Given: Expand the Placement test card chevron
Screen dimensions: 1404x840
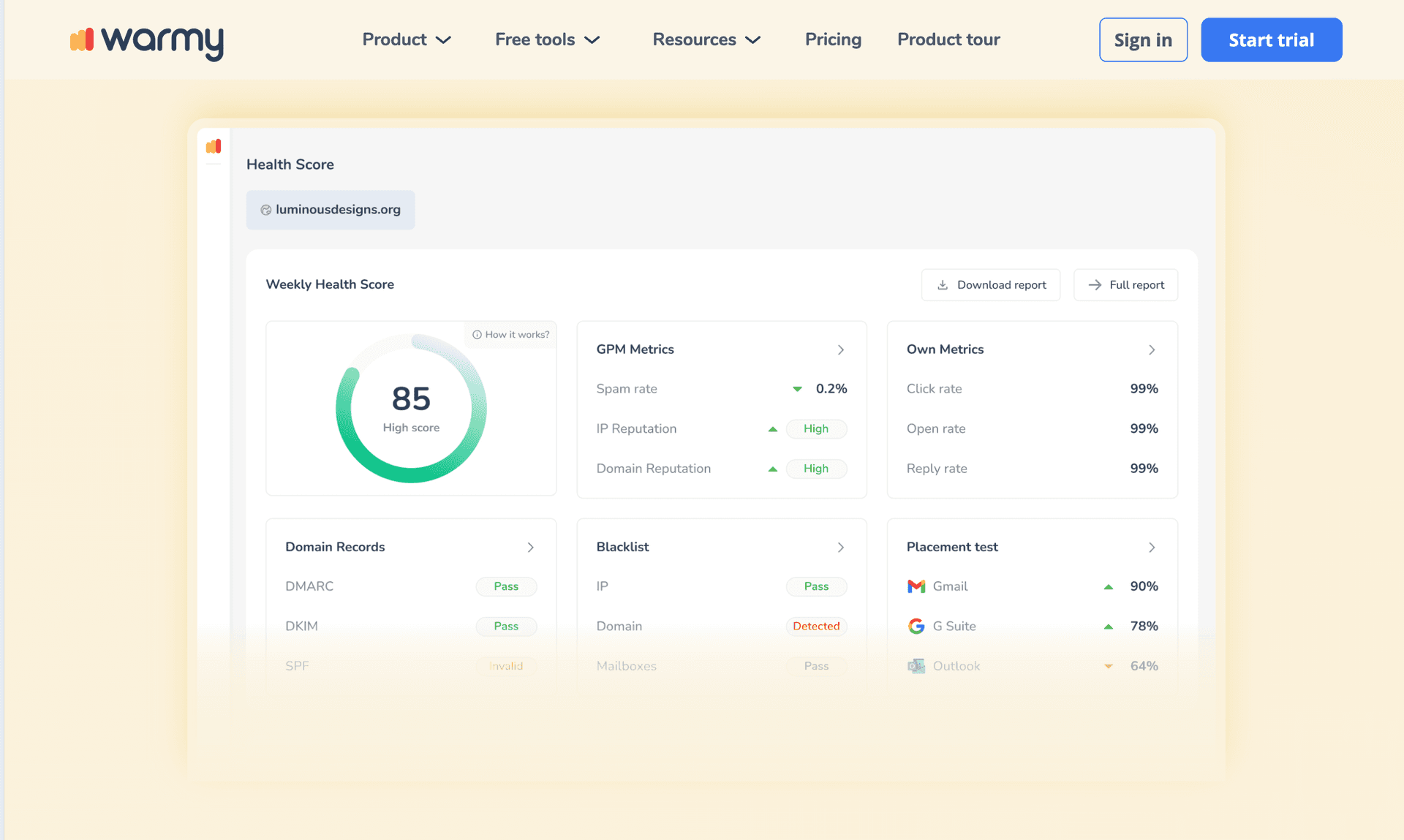Looking at the screenshot, I should (x=1152, y=548).
